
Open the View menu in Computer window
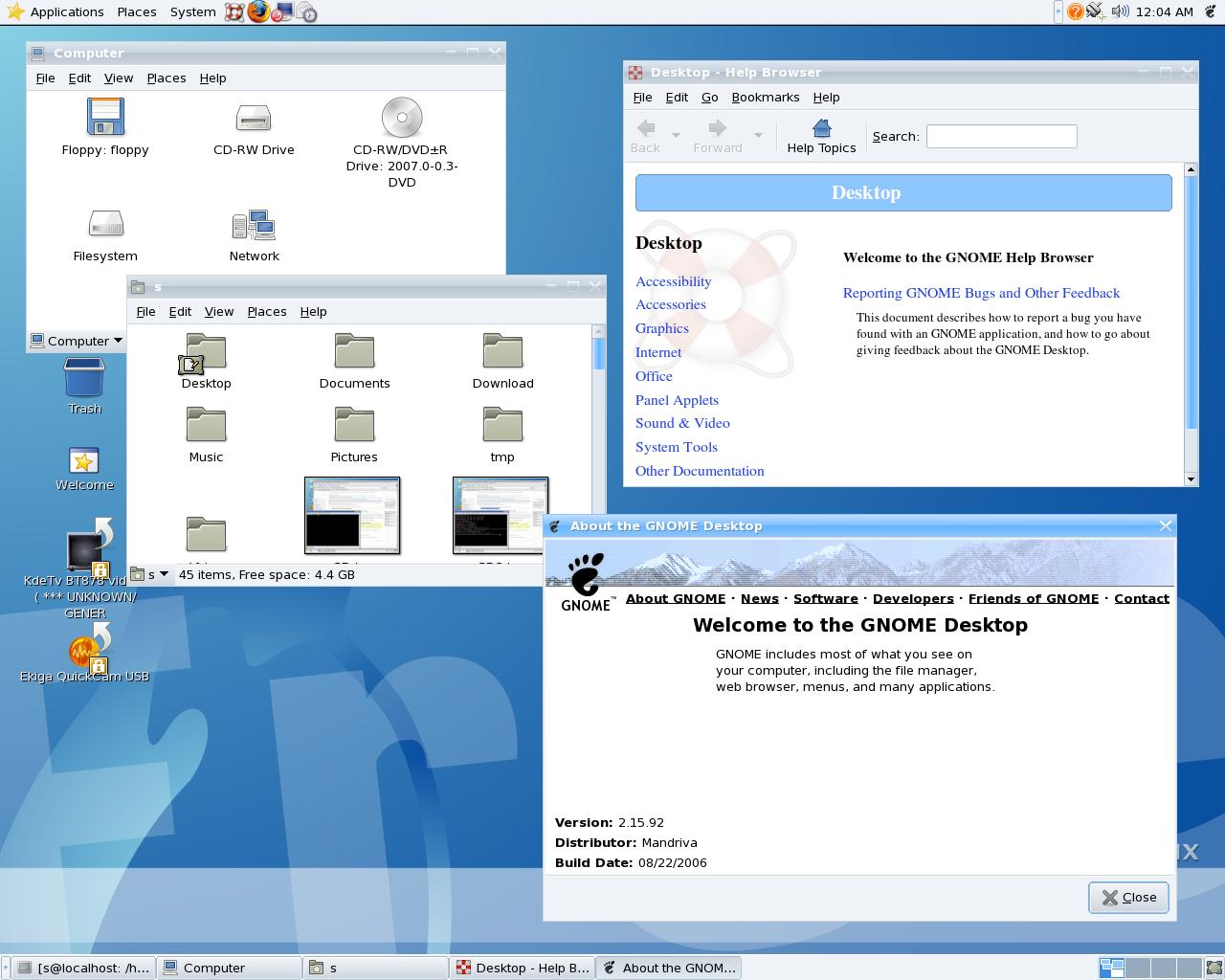(119, 78)
